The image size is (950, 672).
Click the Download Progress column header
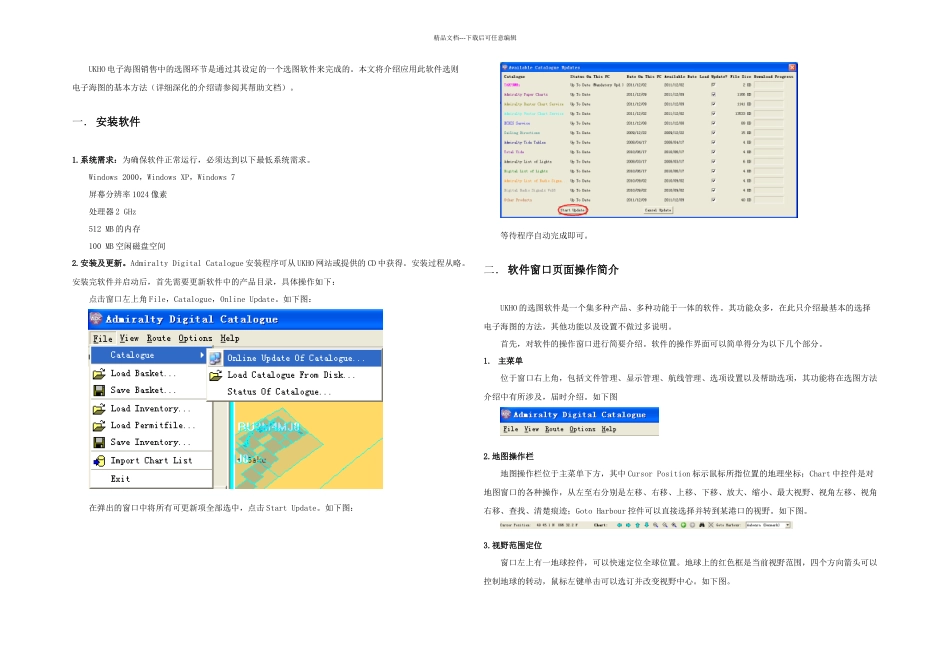tap(774, 76)
